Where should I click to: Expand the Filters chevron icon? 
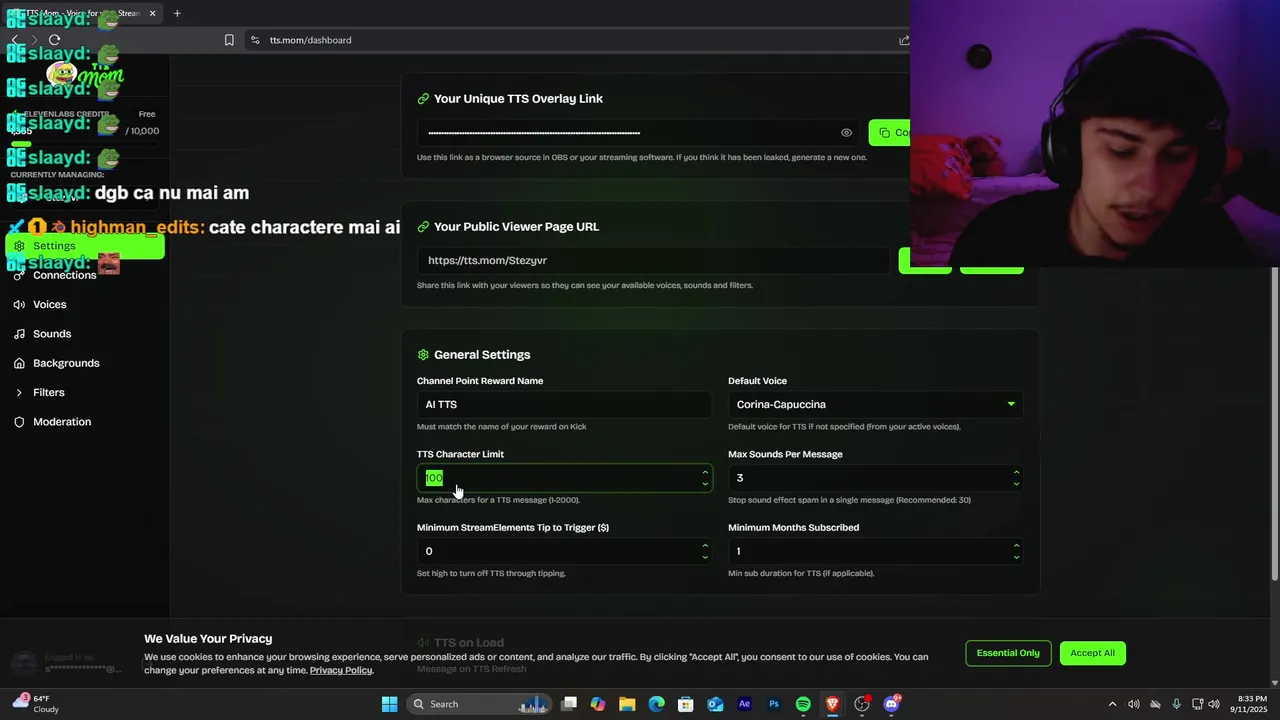(19, 392)
